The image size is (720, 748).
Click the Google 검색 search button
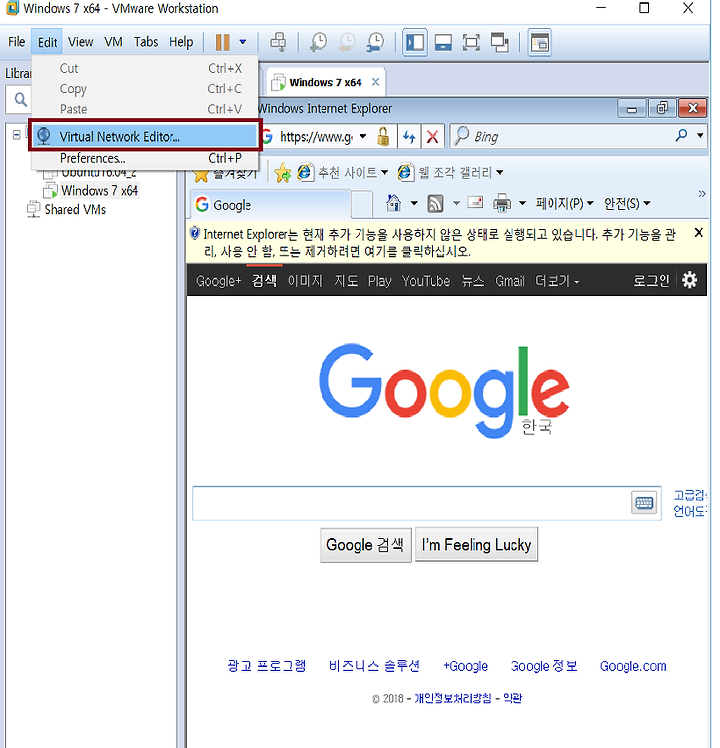[x=365, y=545]
